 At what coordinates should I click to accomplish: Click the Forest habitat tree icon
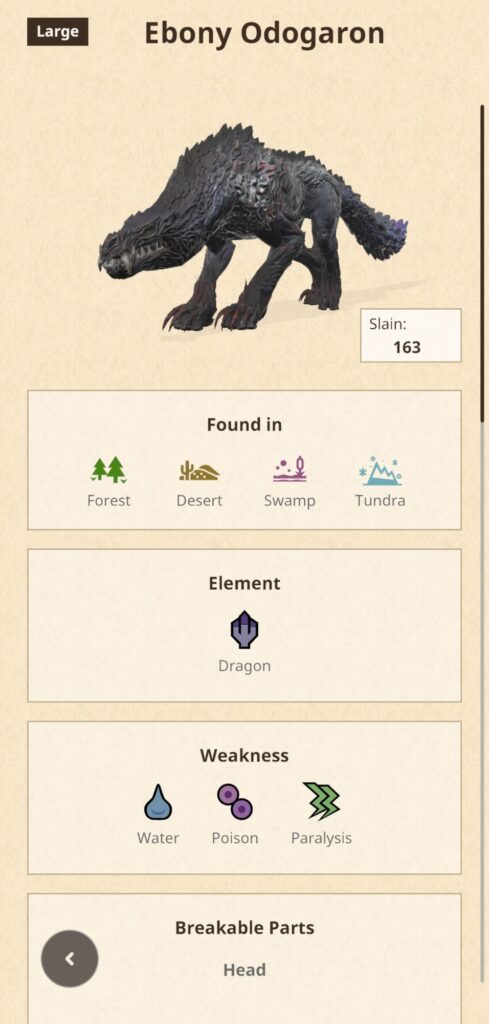click(x=108, y=470)
